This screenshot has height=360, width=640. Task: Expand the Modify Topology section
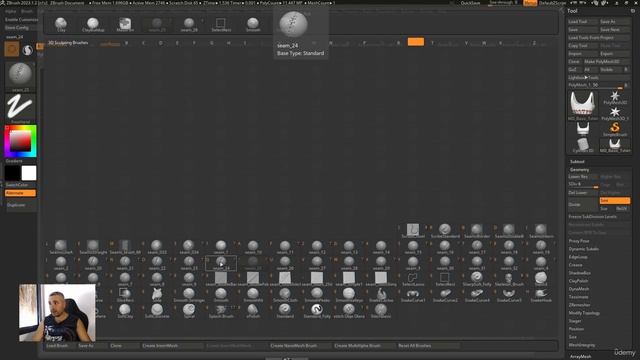tap(584, 313)
